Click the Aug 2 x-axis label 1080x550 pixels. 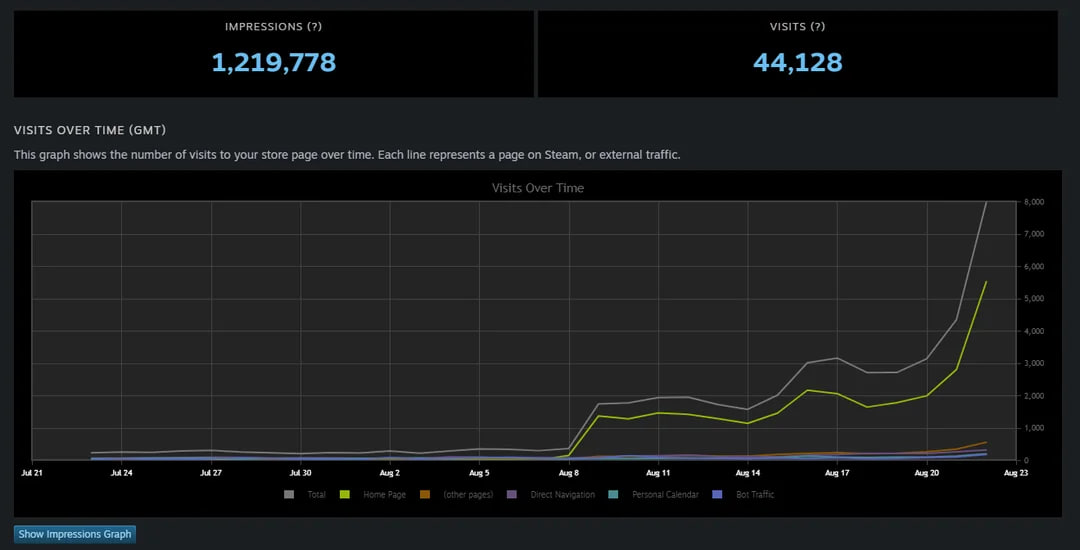390,473
